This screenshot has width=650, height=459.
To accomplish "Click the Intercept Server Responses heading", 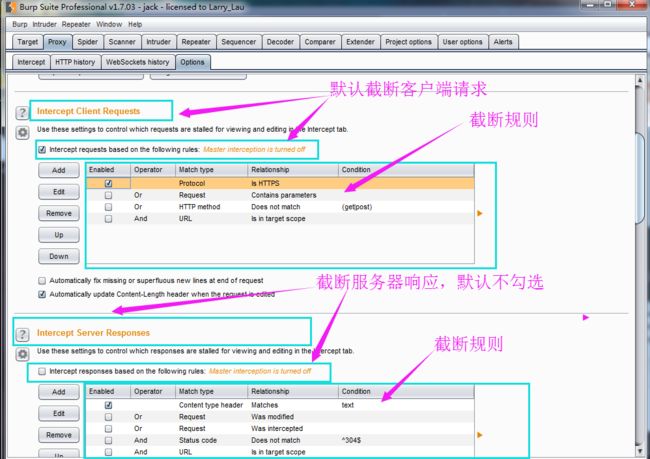I will pos(93,333).
